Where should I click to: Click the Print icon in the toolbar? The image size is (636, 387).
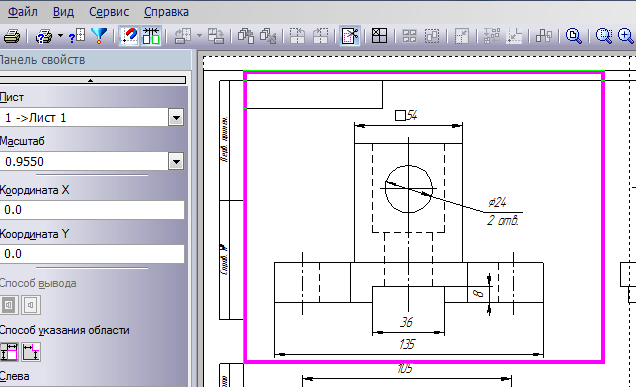click(x=12, y=36)
